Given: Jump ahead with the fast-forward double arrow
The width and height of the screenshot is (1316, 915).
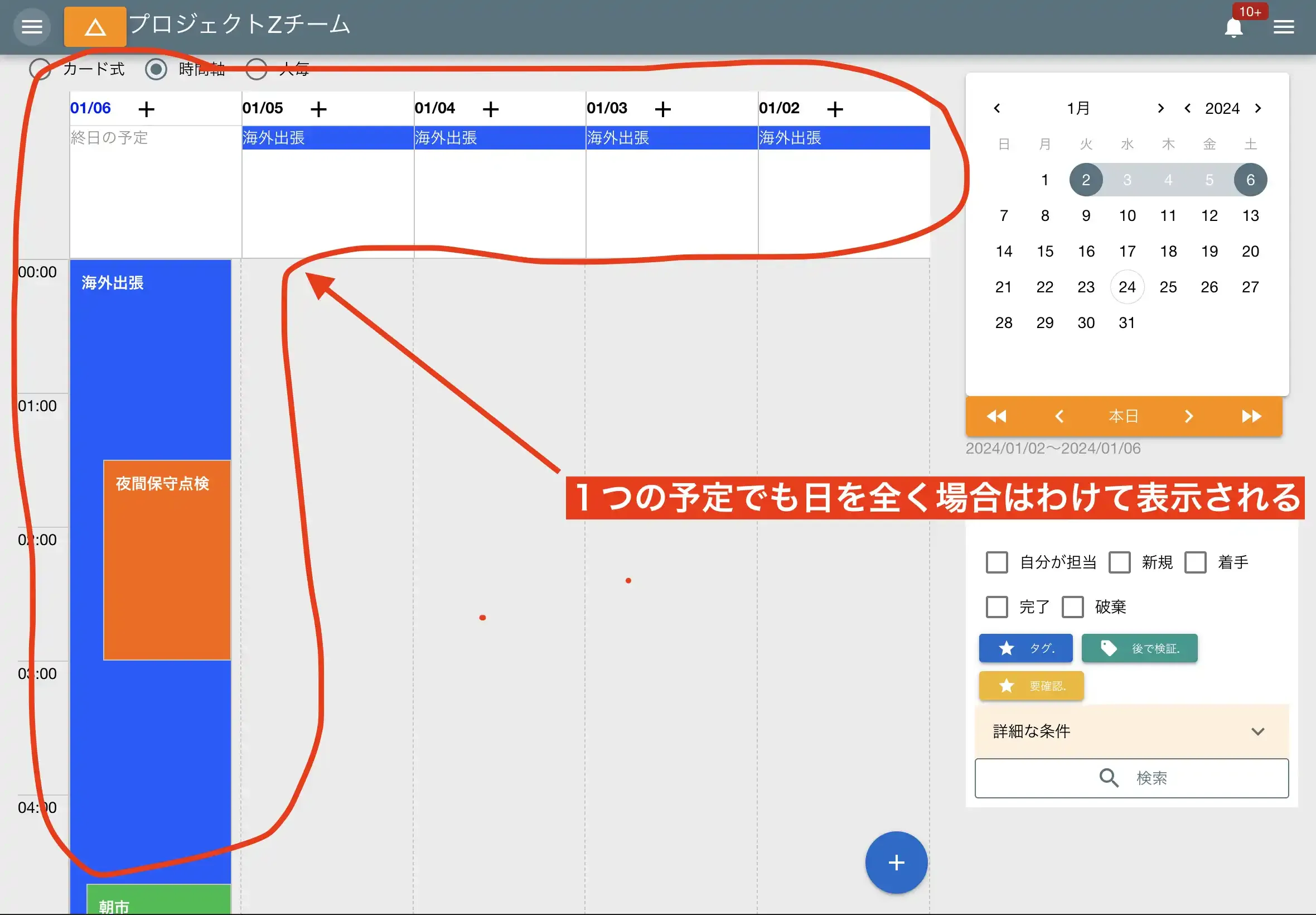Looking at the screenshot, I should click(1252, 416).
